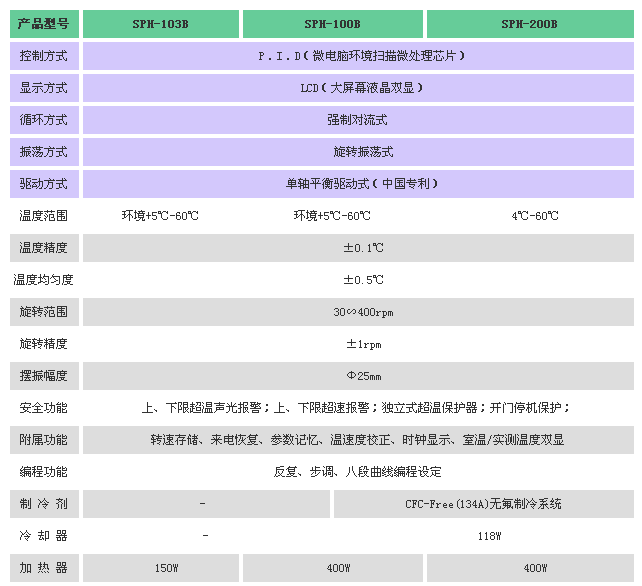Click the SPH-100B column header
This screenshot has width=642, height=586.
(x=332, y=23)
